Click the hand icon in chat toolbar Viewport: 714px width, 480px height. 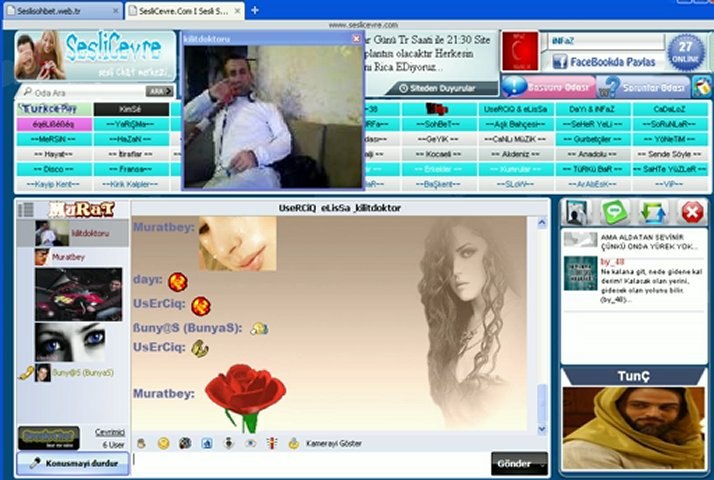[142, 443]
